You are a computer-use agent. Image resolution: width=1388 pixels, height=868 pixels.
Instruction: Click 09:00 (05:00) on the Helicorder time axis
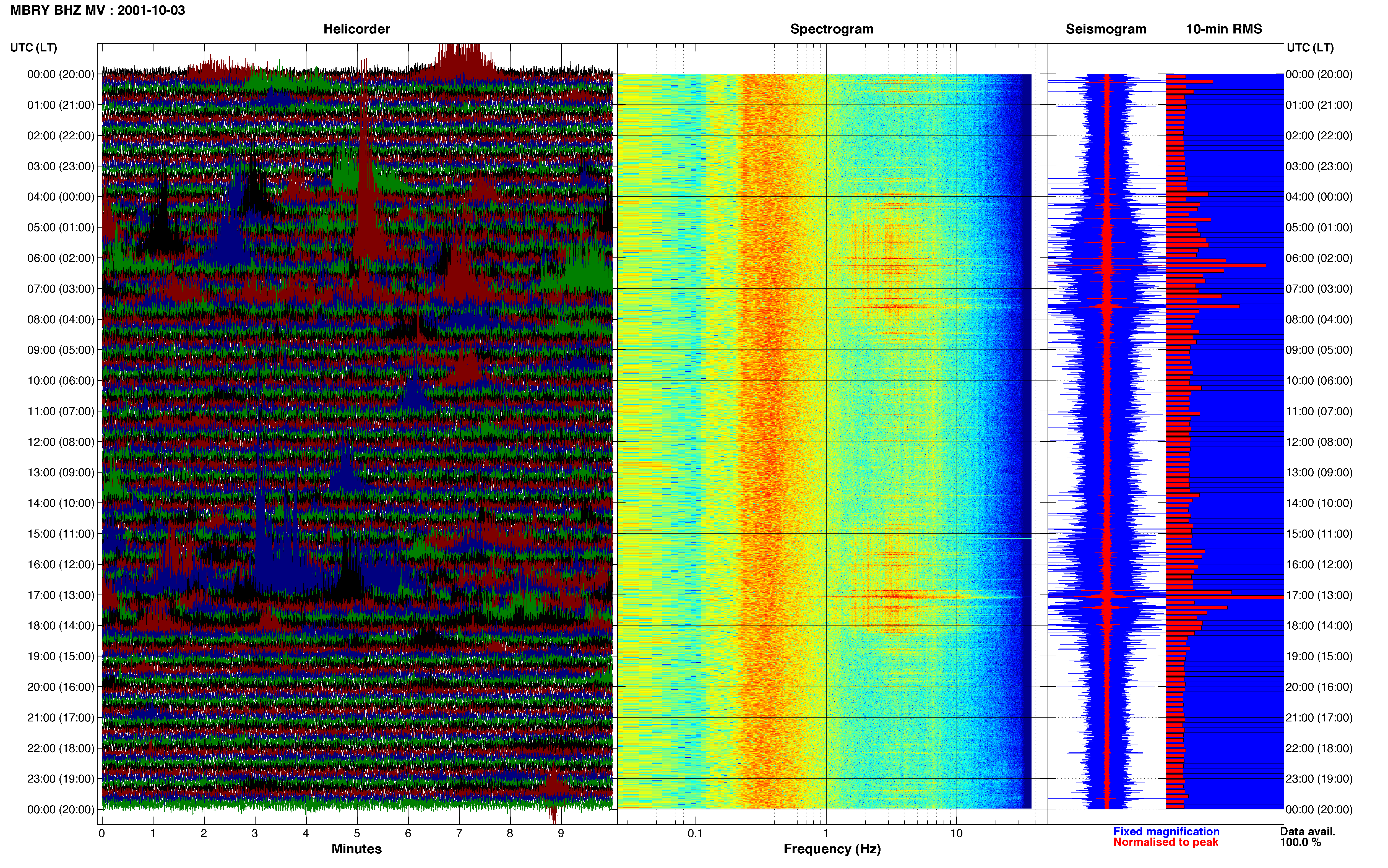pos(61,350)
